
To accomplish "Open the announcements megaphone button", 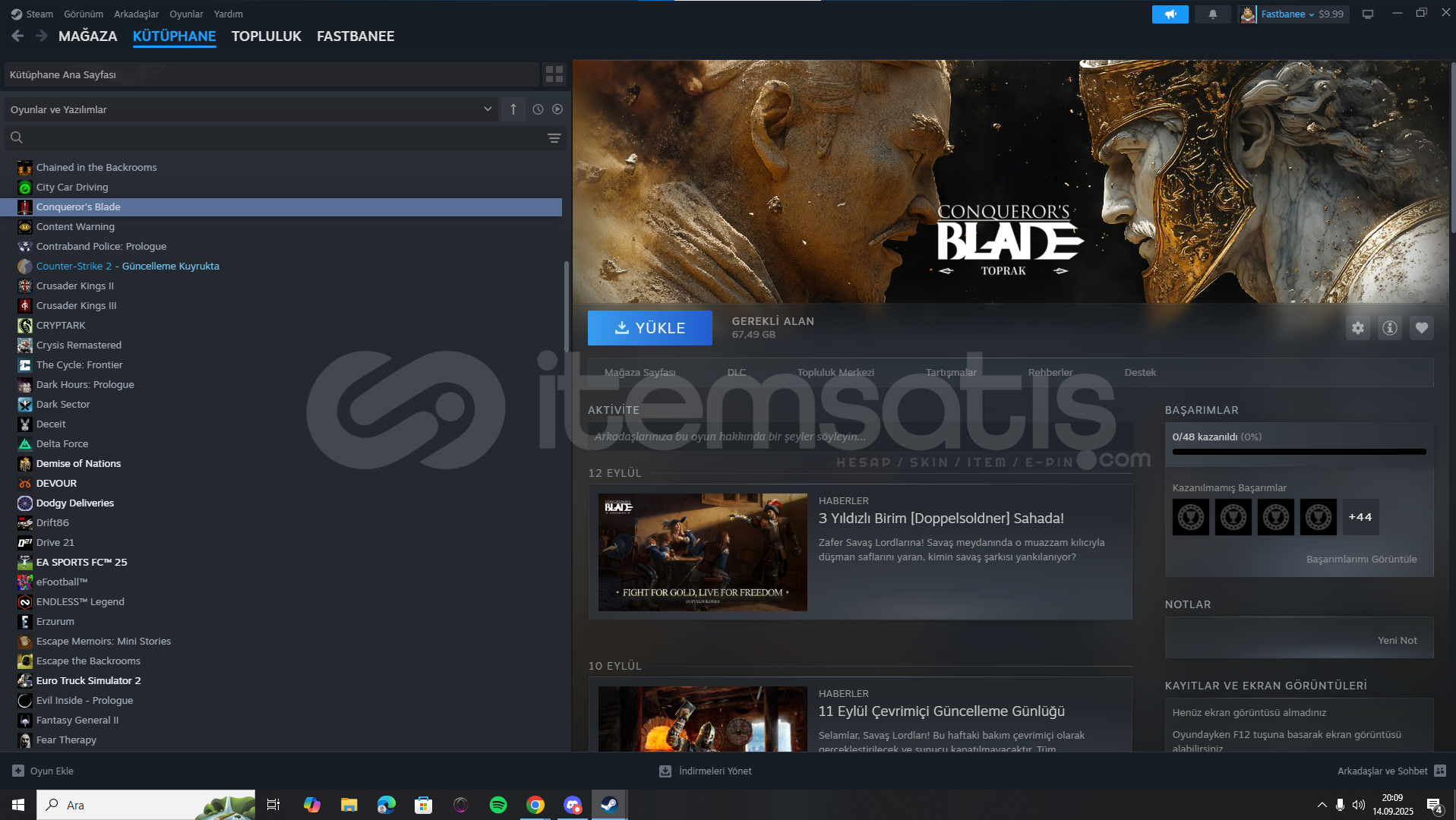I will click(x=1170, y=14).
